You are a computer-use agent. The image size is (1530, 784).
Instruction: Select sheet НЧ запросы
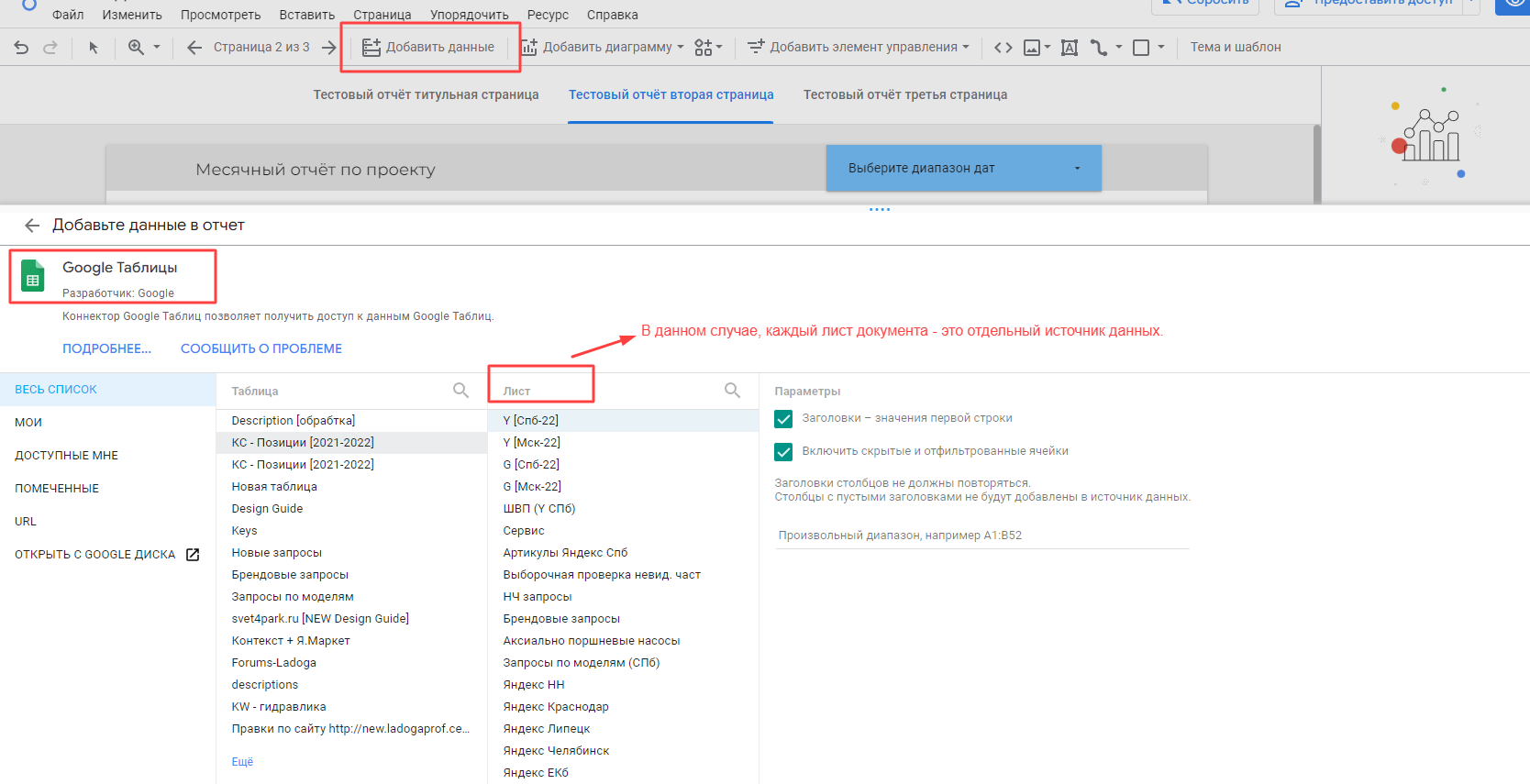point(624,597)
